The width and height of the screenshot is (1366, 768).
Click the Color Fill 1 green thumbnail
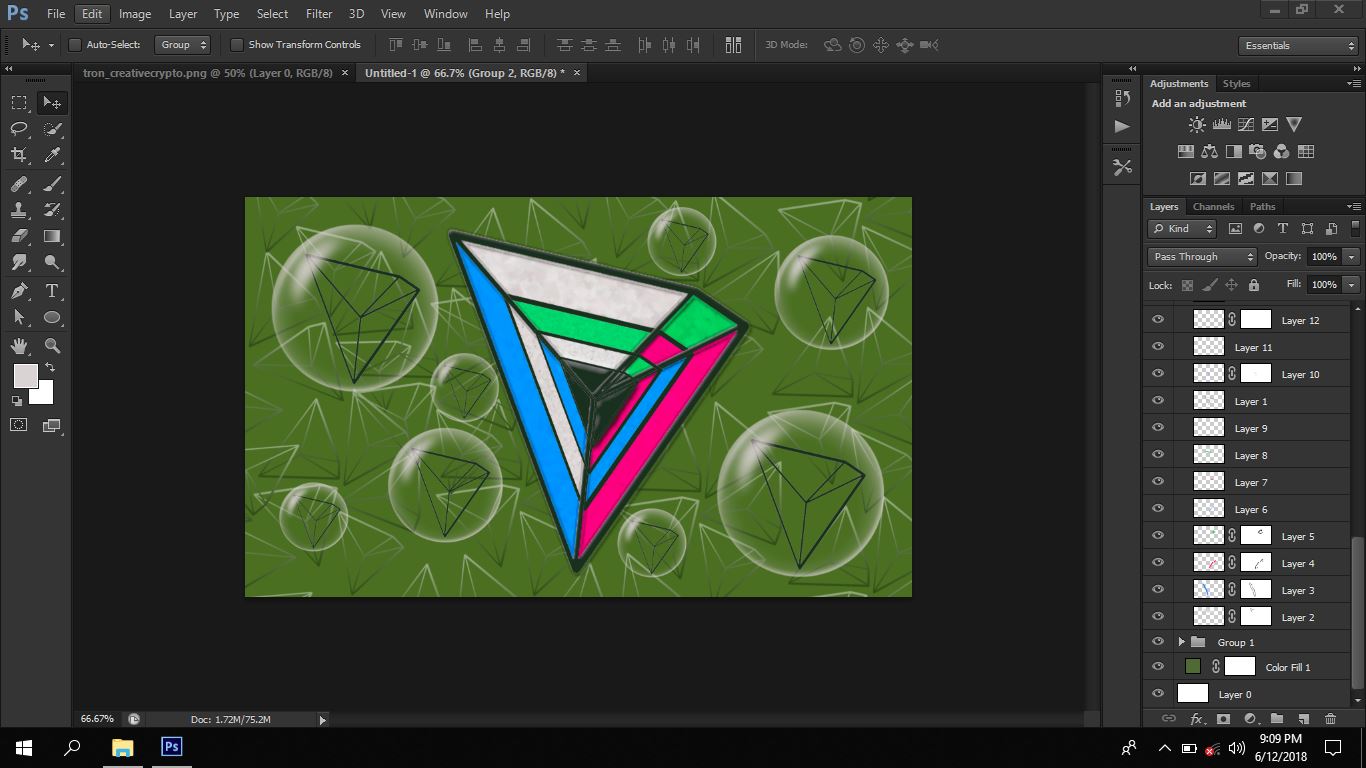click(x=1192, y=667)
